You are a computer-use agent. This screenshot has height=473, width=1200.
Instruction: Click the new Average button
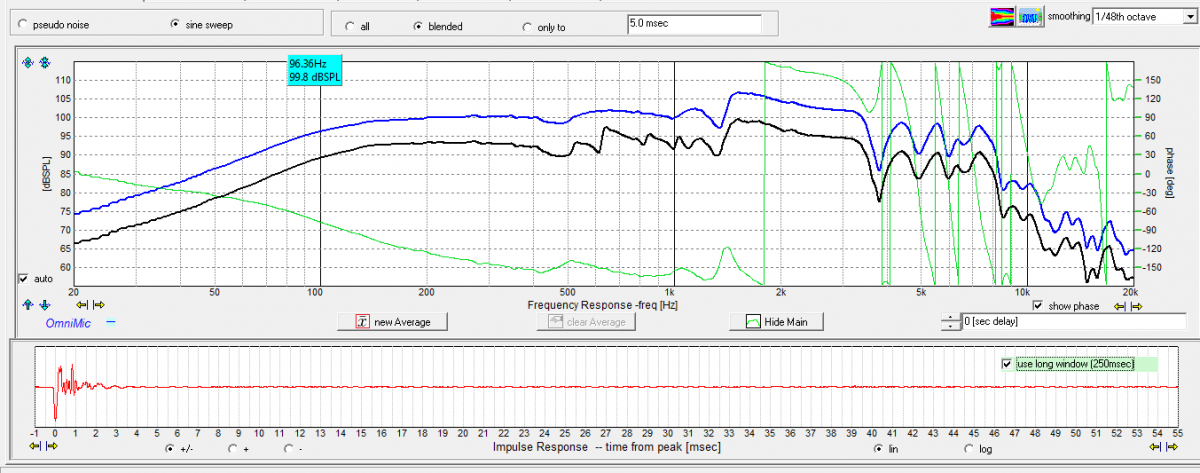coord(392,322)
